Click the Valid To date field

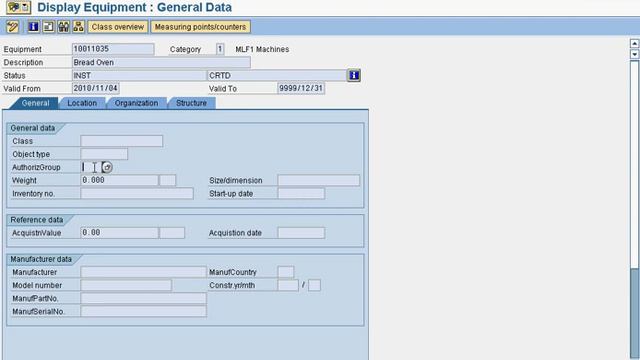[x=301, y=88]
